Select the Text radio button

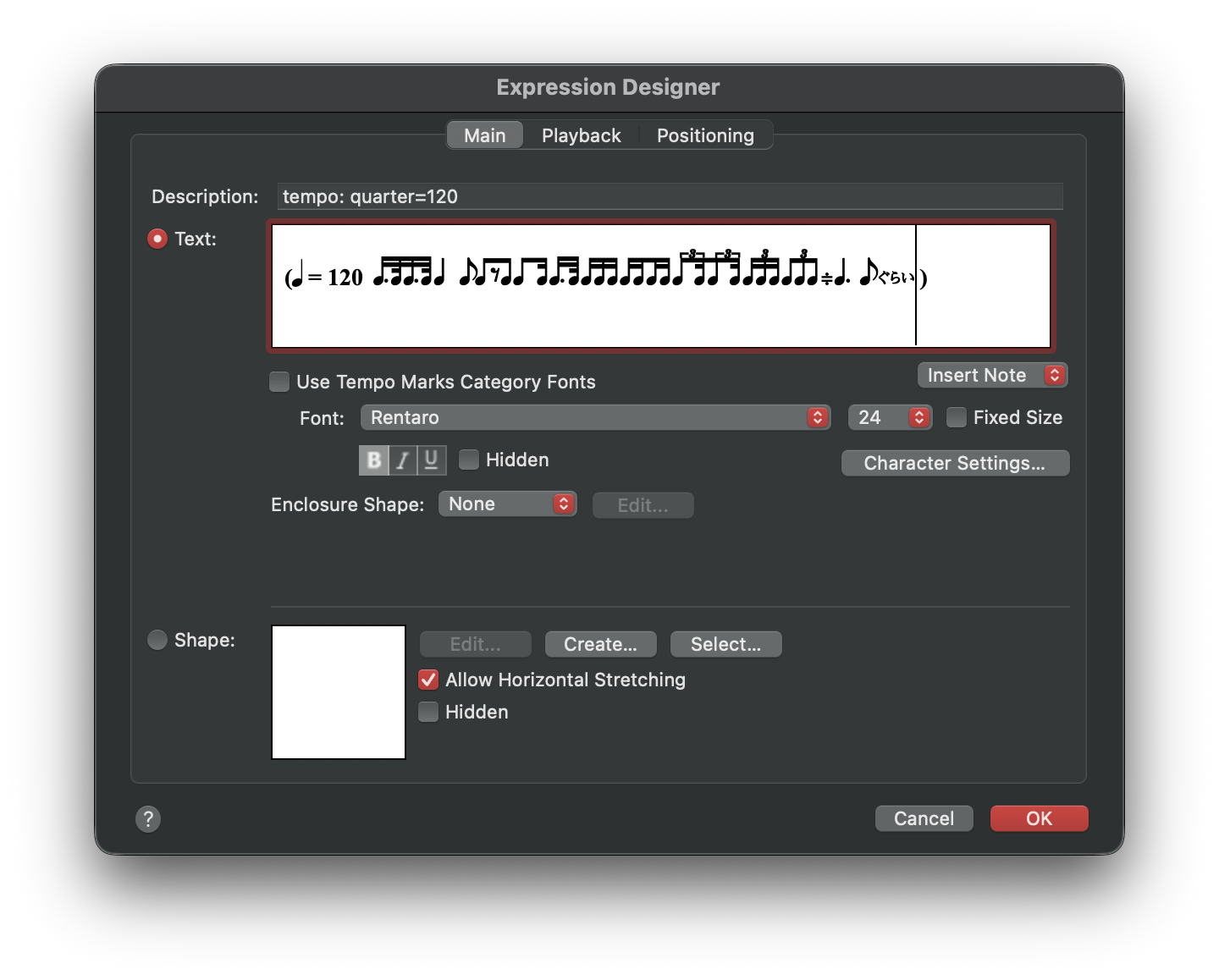157,239
